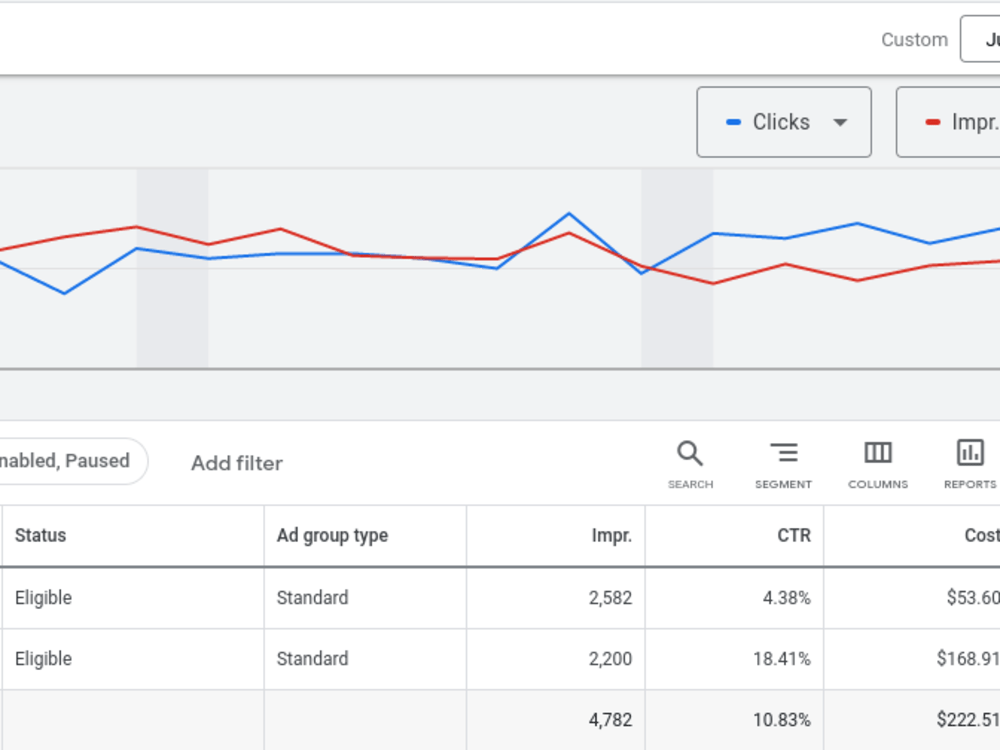
Task: Open the Columns picker icon
Action: pos(878,464)
